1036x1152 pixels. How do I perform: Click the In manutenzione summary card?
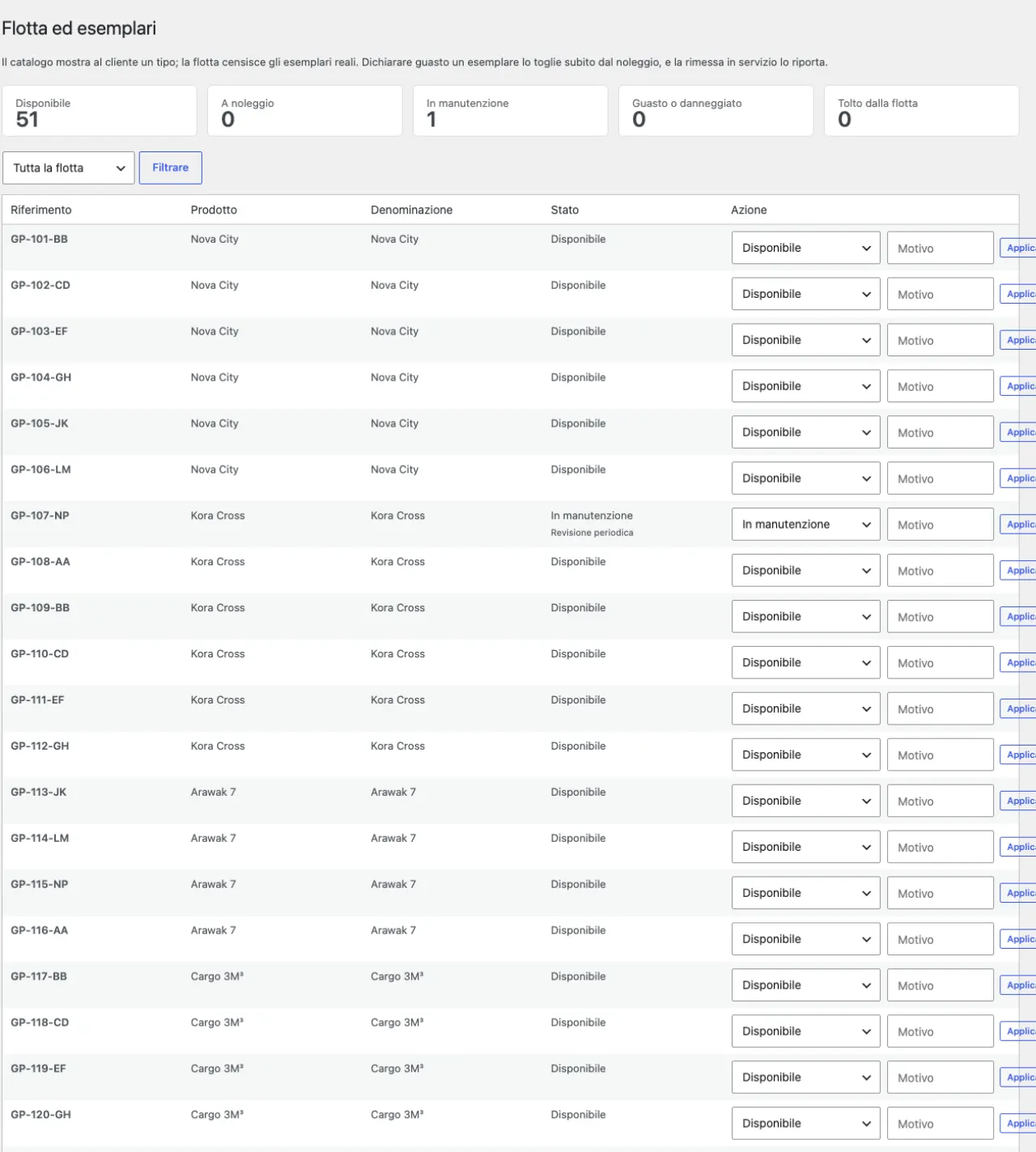tap(511, 111)
